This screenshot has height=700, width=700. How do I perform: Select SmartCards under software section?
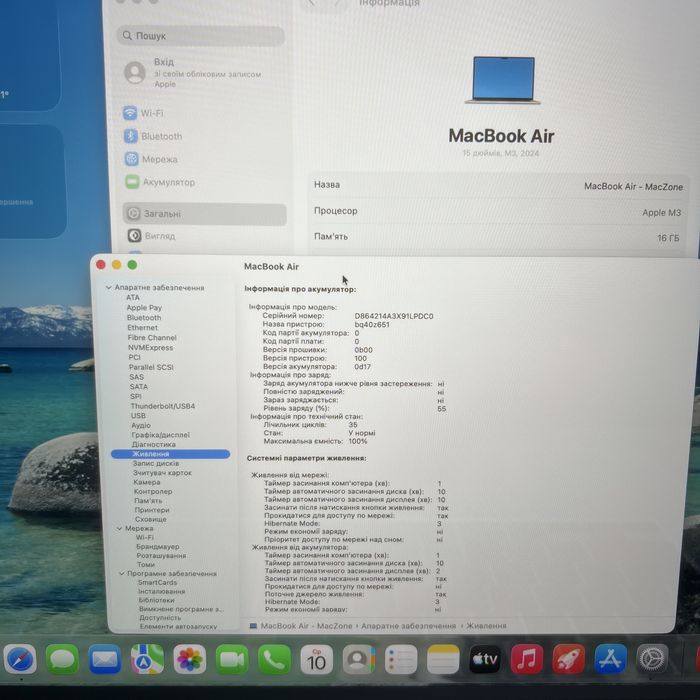157,583
